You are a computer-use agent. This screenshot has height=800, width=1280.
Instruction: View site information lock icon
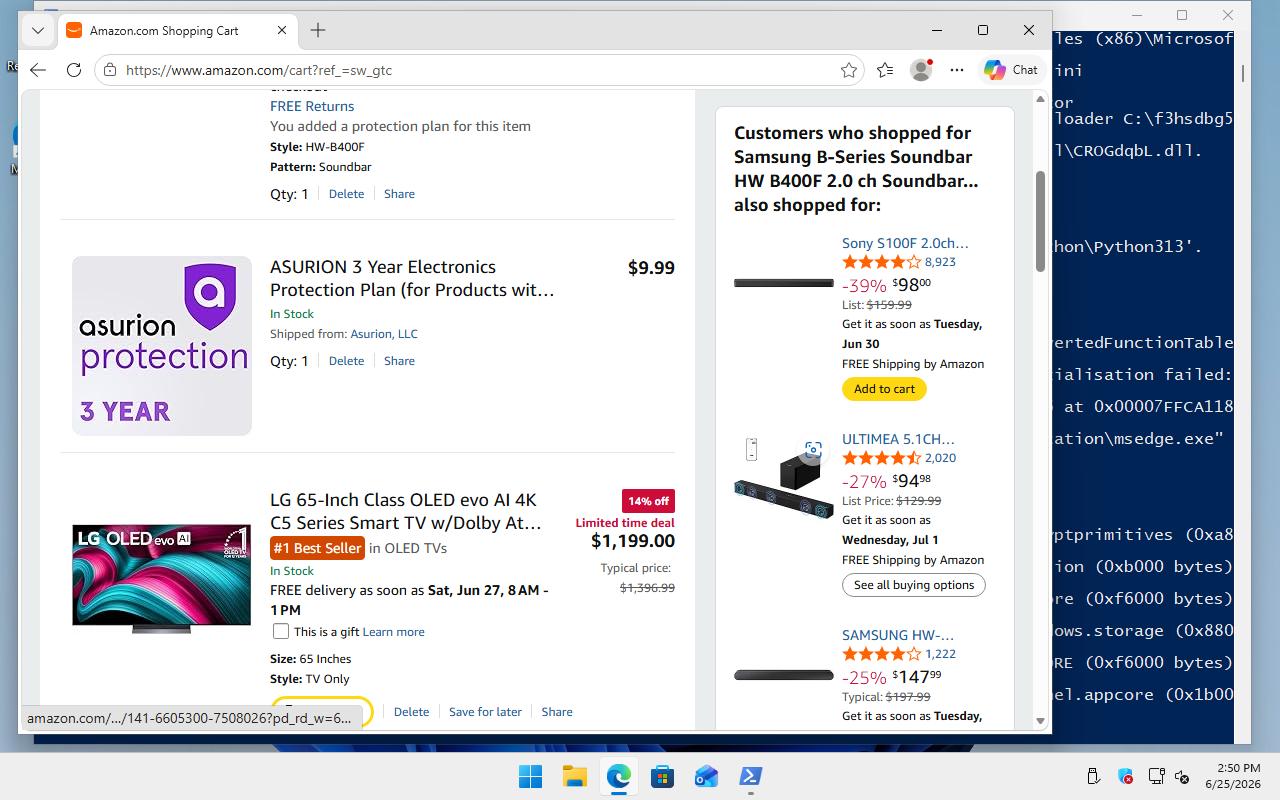pos(110,70)
